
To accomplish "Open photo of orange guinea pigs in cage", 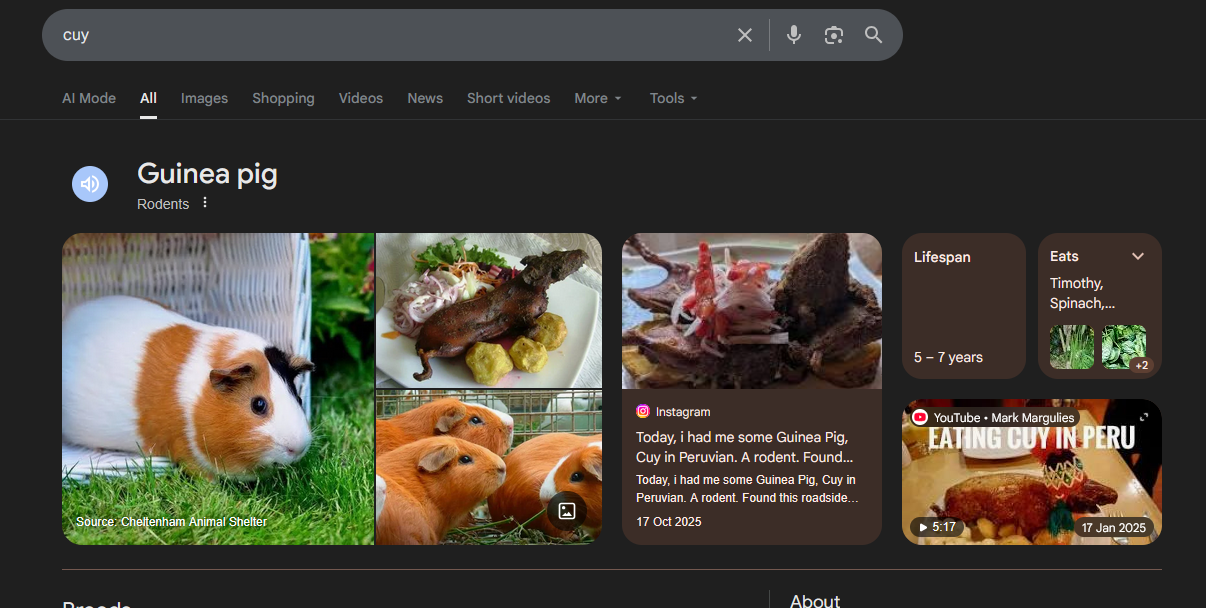I will coord(489,468).
